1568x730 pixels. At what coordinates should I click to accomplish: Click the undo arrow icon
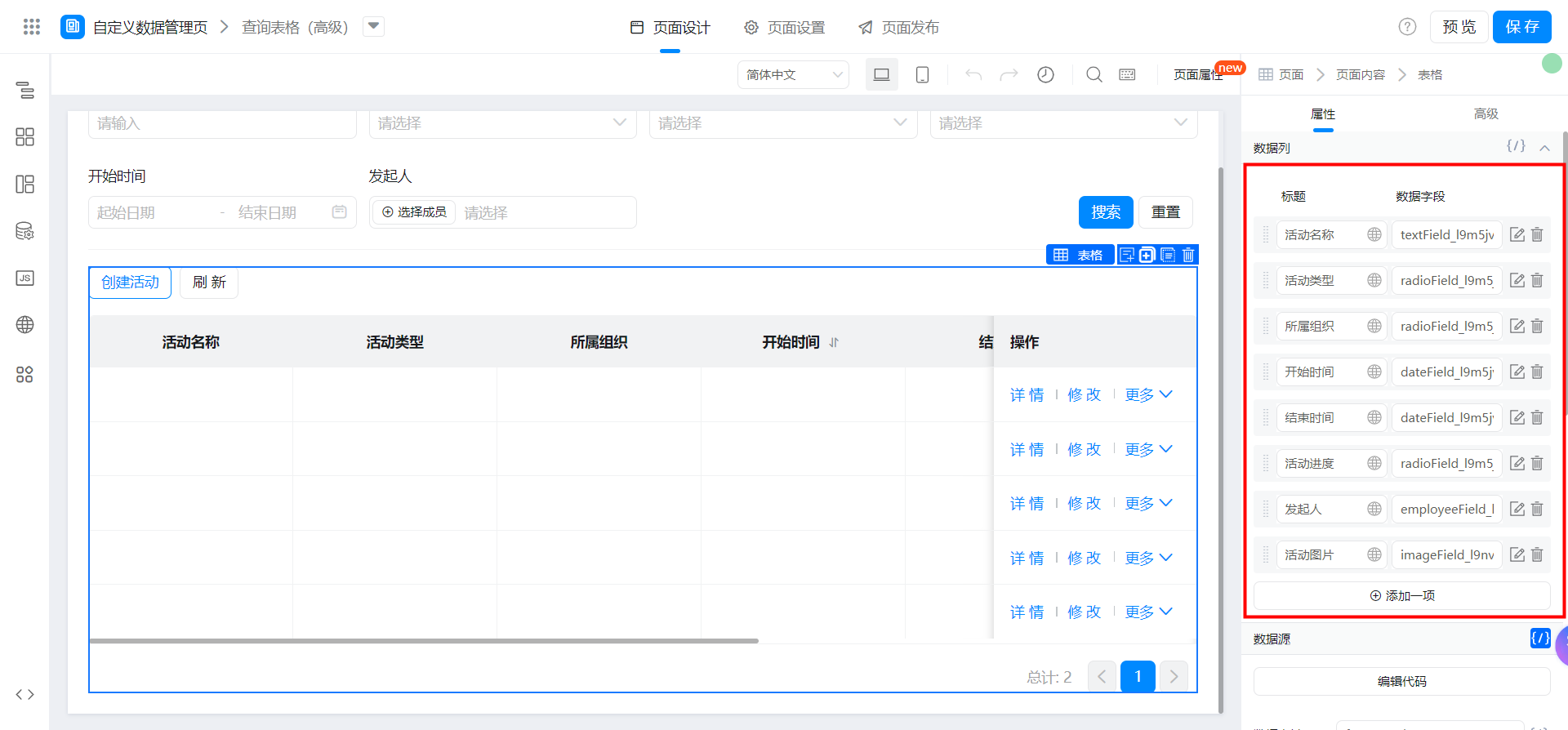[x=973, y=75]
